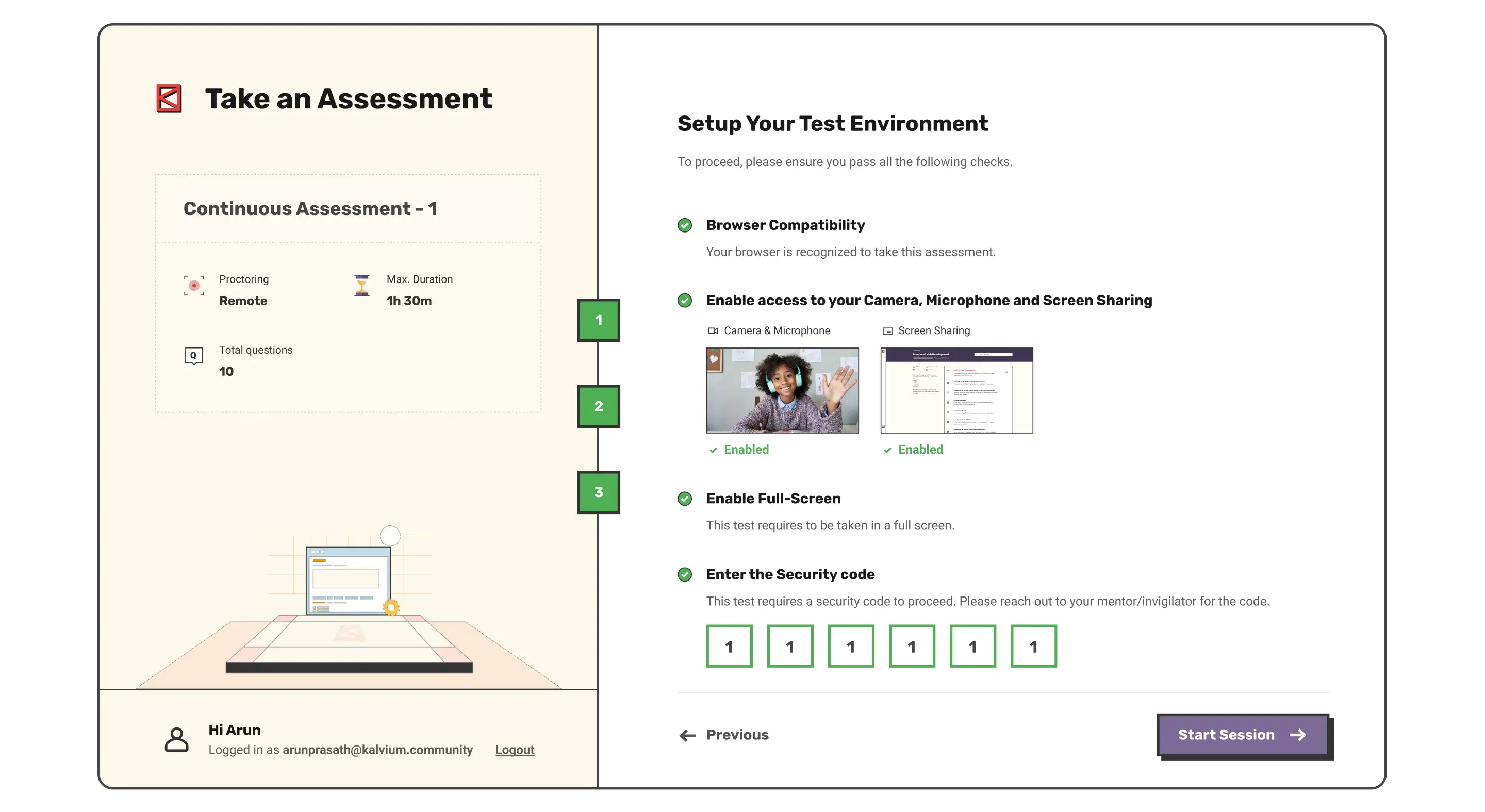Click the Enable Full-Screen green check
This screenshot has width=1485, height=812.
[684, 499]
